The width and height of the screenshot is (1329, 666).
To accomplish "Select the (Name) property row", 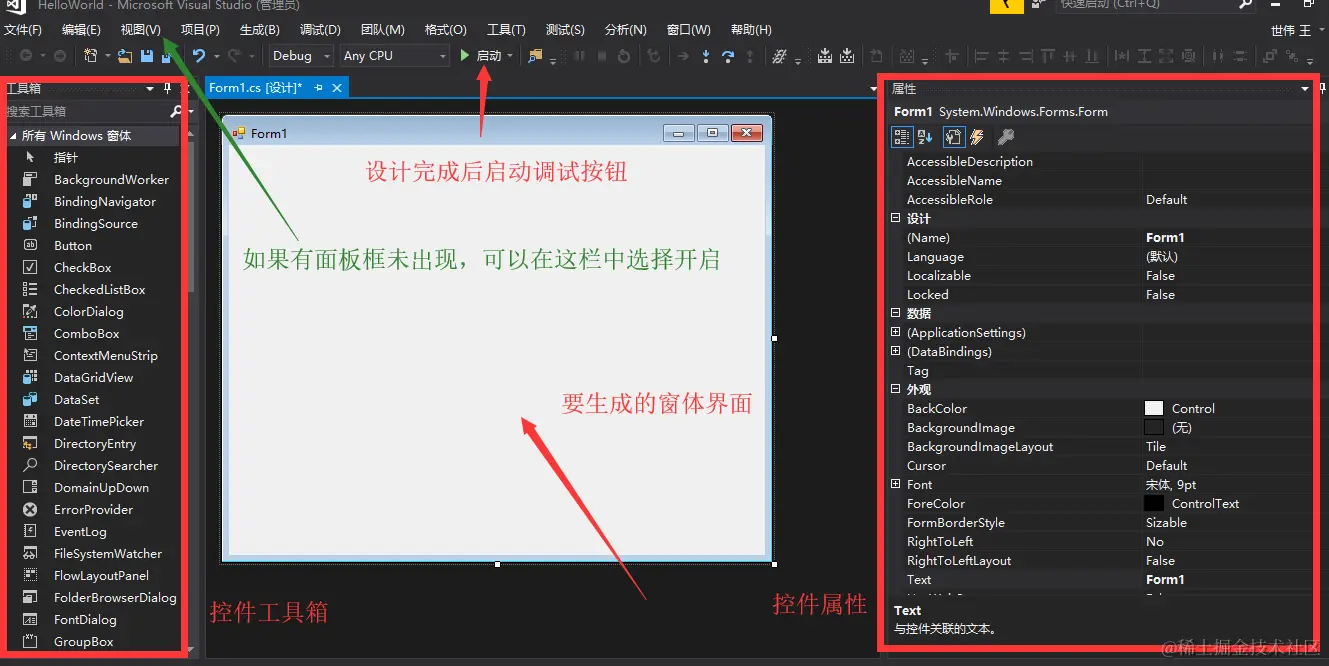I will click(x=1102, y=237).
